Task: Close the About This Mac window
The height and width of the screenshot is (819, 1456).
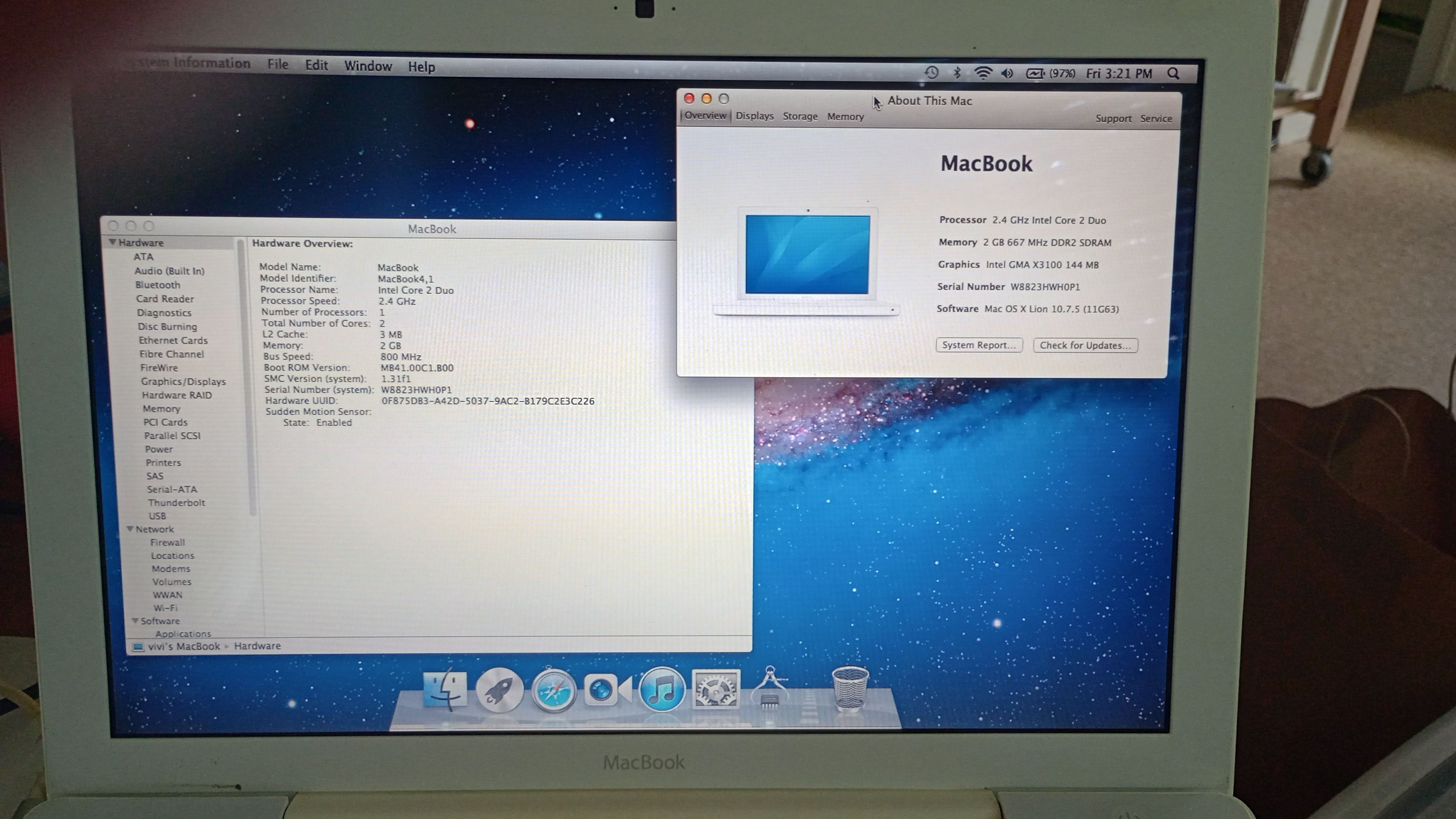Action: click(x=689, y=98)
